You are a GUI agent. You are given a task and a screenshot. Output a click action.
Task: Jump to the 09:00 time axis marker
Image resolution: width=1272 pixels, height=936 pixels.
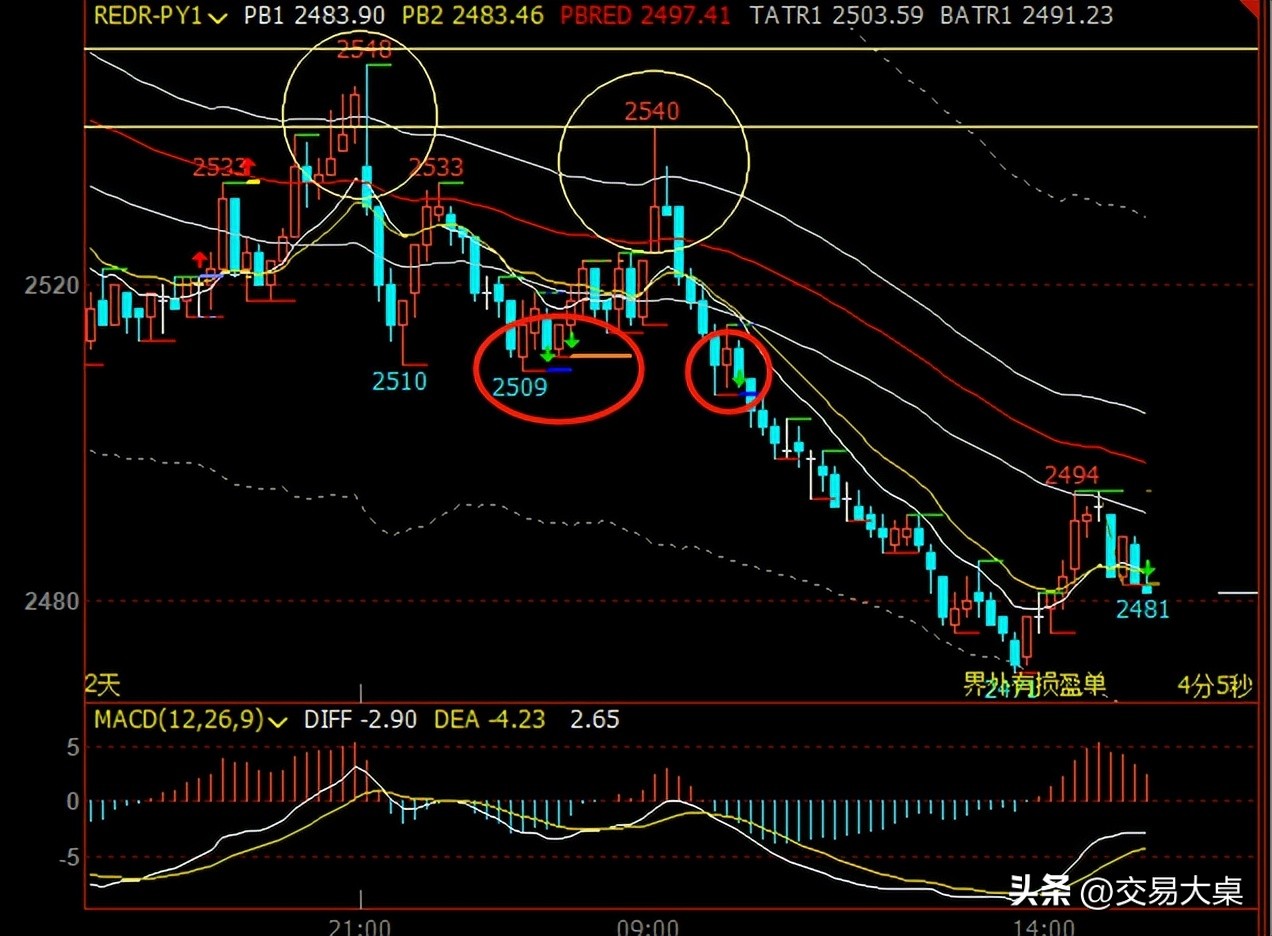[x=647, y=926]
